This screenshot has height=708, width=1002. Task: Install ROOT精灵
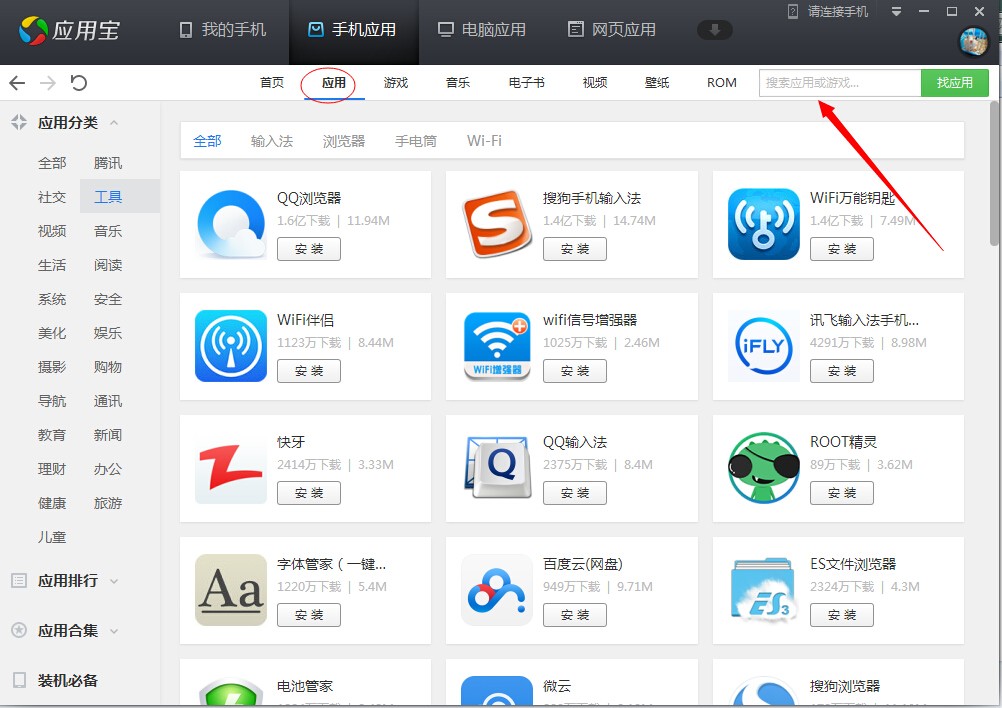point(842,493)
